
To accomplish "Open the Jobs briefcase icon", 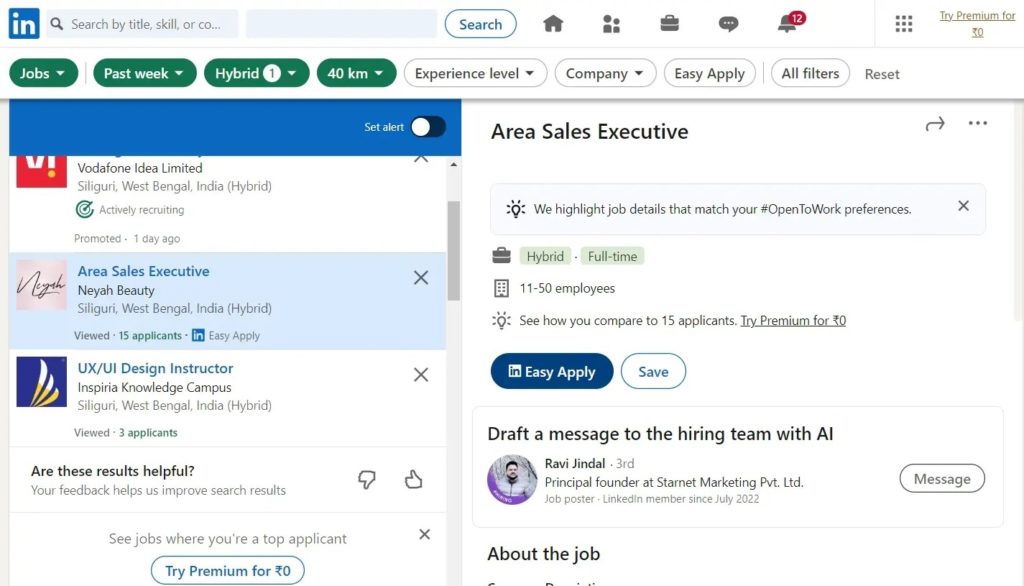I will coord(669,22).
